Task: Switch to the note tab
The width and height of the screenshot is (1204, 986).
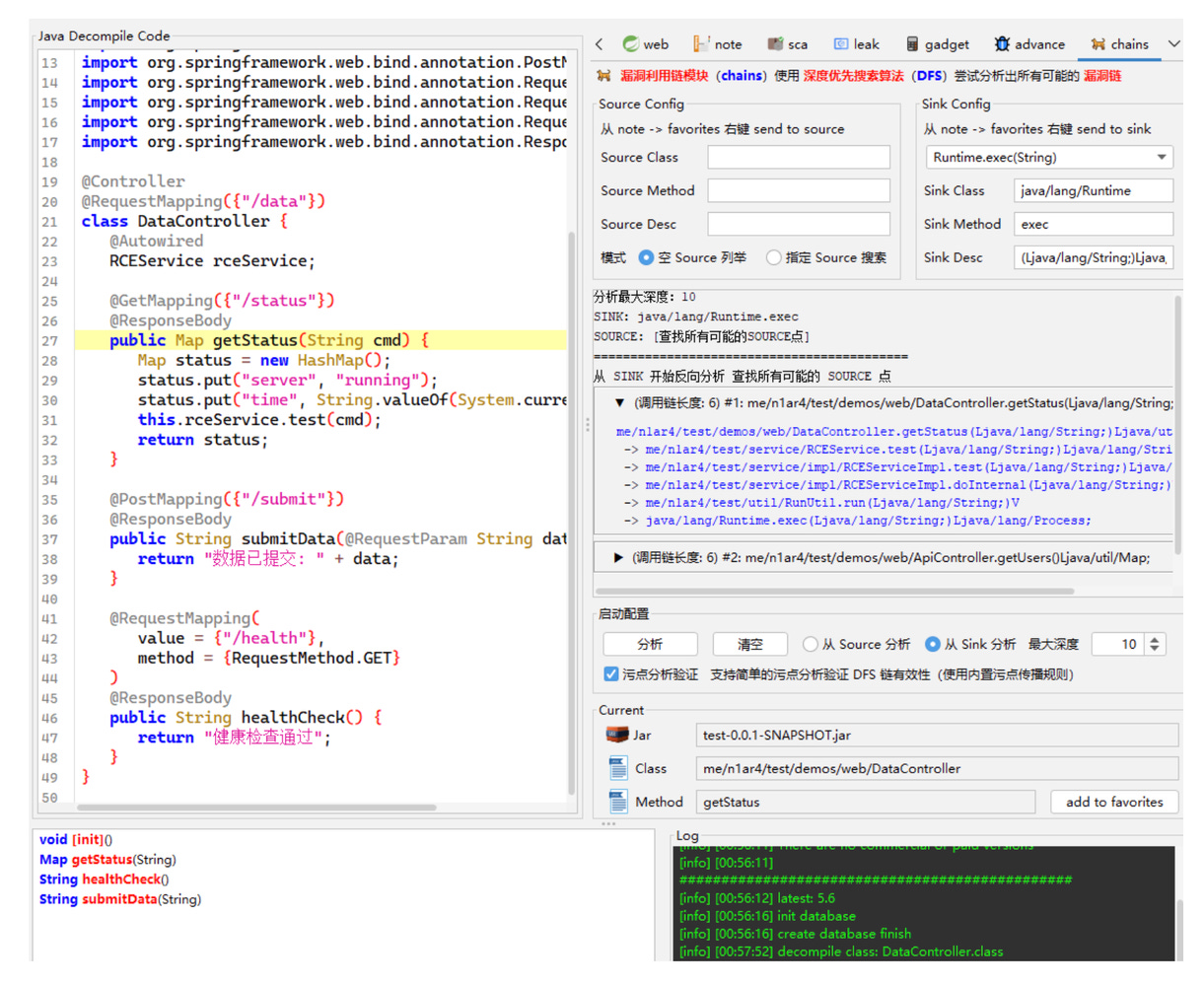Action: coord(718,44)
